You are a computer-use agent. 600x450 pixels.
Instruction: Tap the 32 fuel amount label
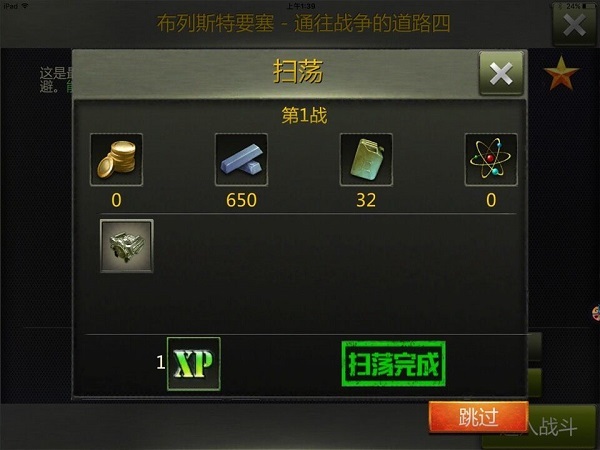pyautogui.click(x=366, y=200)
